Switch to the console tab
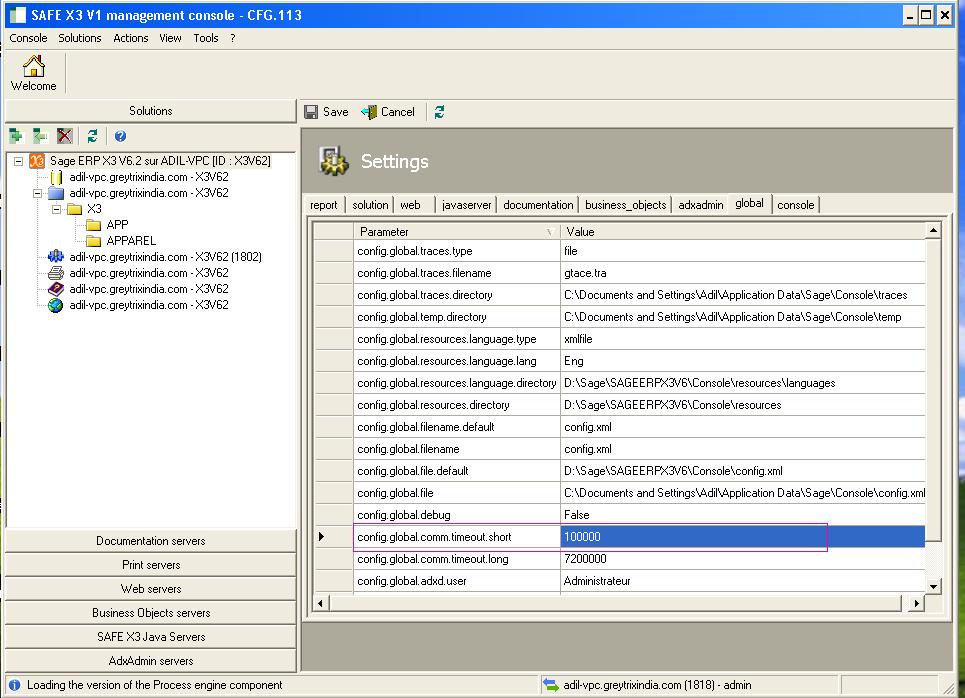 (795, 205)
